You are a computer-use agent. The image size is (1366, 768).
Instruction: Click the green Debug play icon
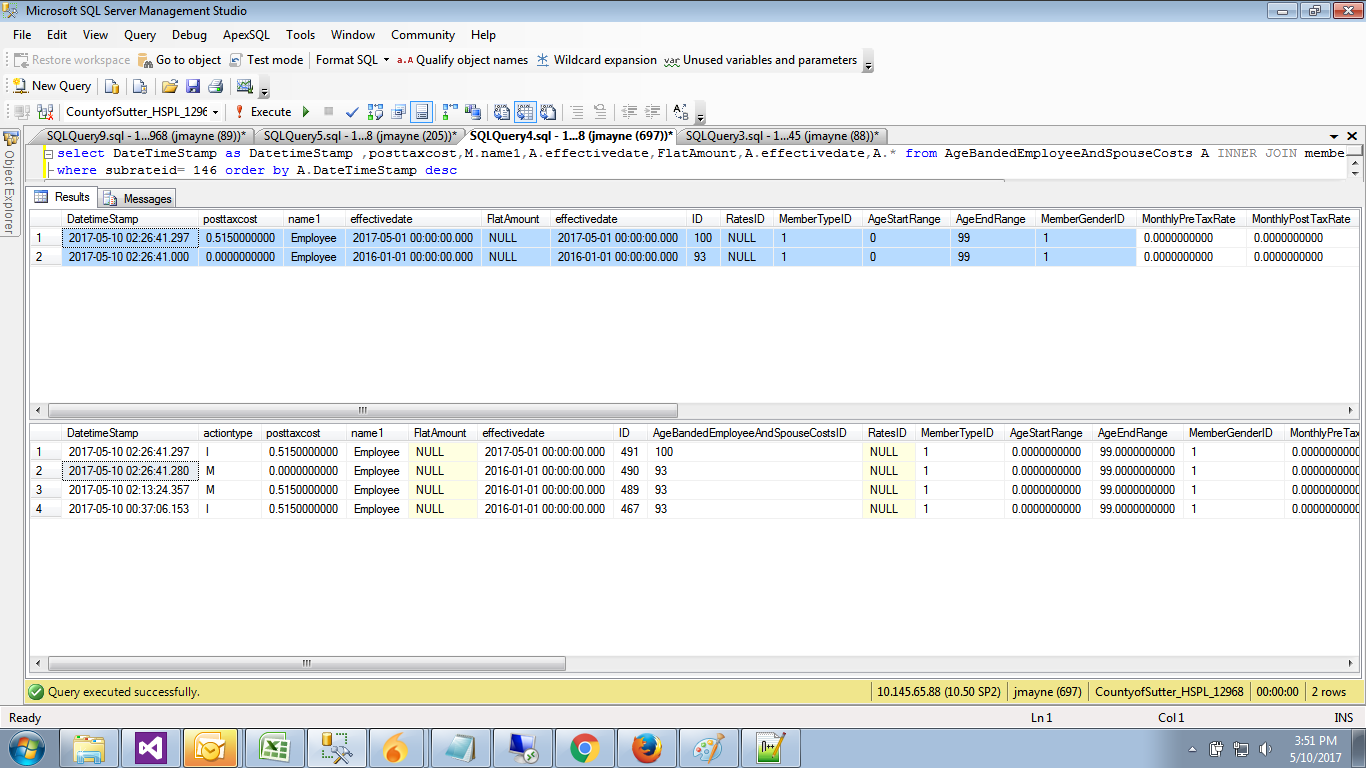(306, 112)
